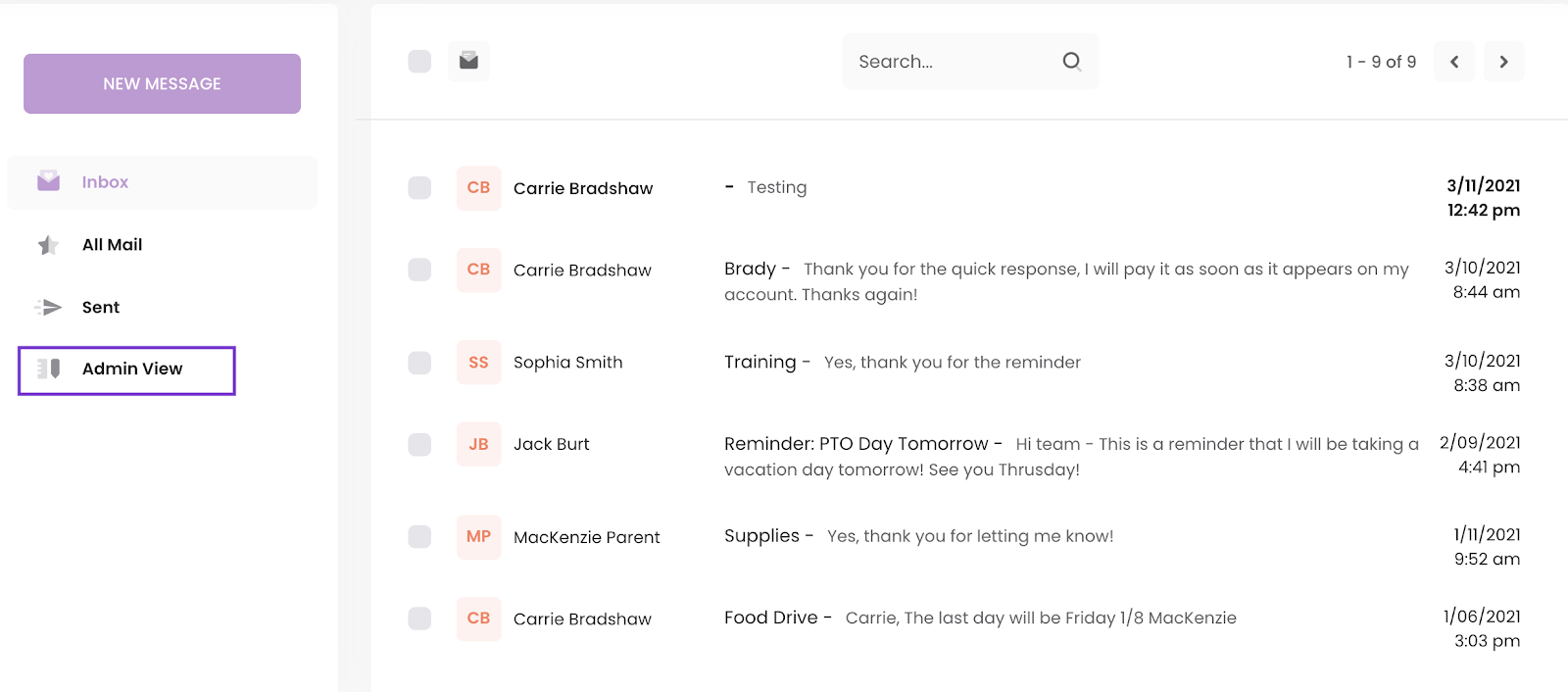This screenshot has height=692, width=1568.
Task: Focus the Search field
Action: click(x=970, y=62)
